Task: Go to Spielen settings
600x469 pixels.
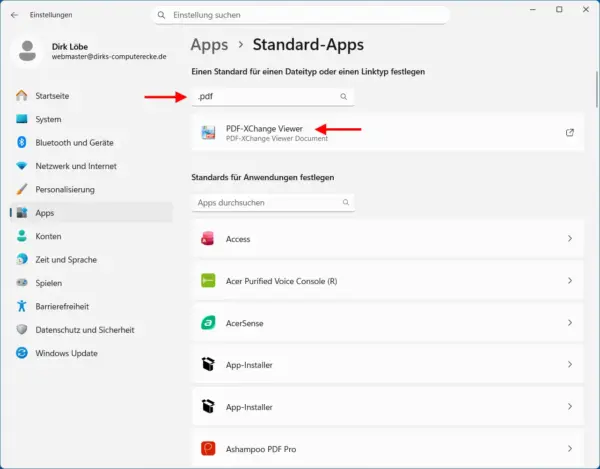Action: coord(92,283)
